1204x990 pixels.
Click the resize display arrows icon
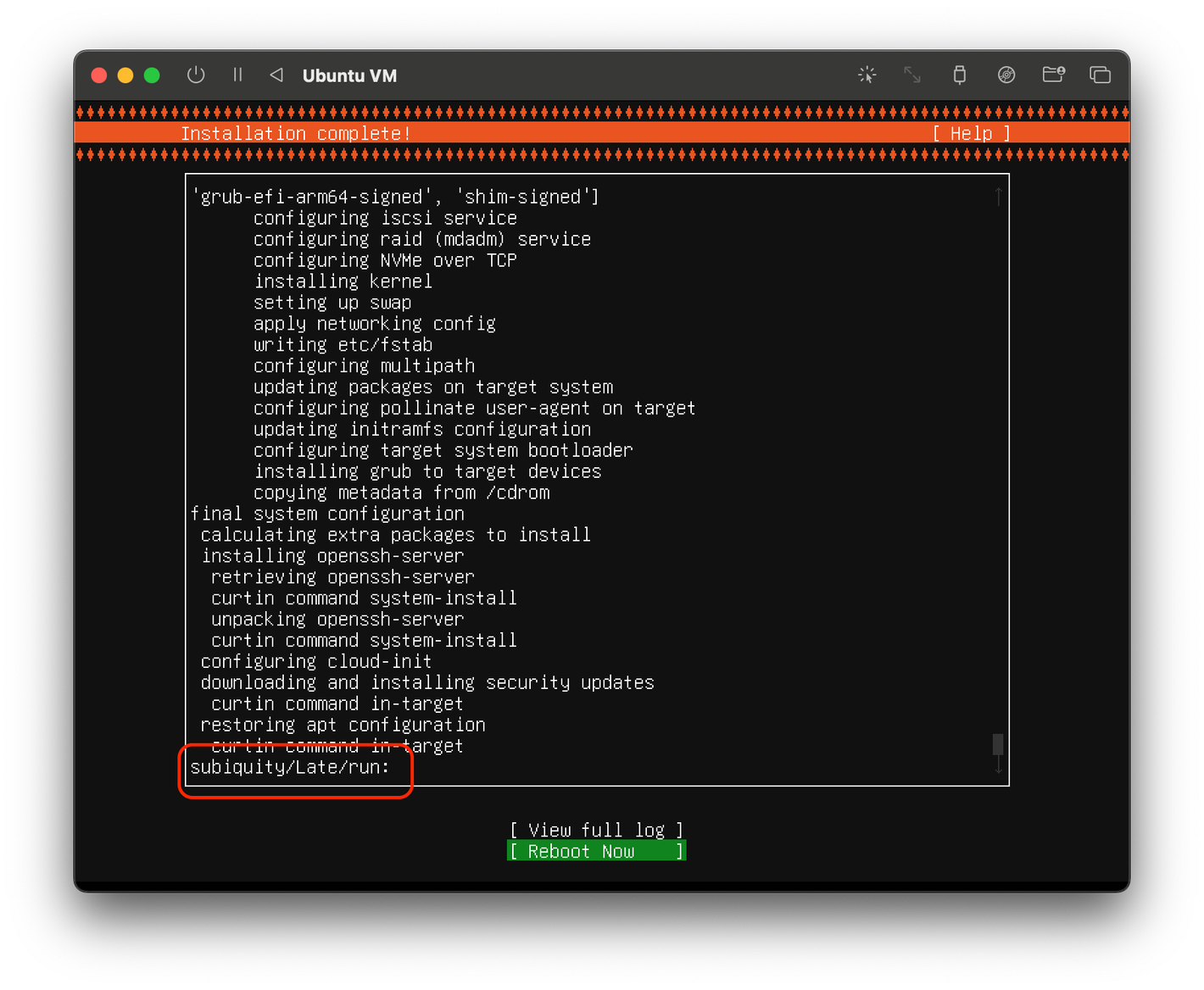[x=912, y=75]
